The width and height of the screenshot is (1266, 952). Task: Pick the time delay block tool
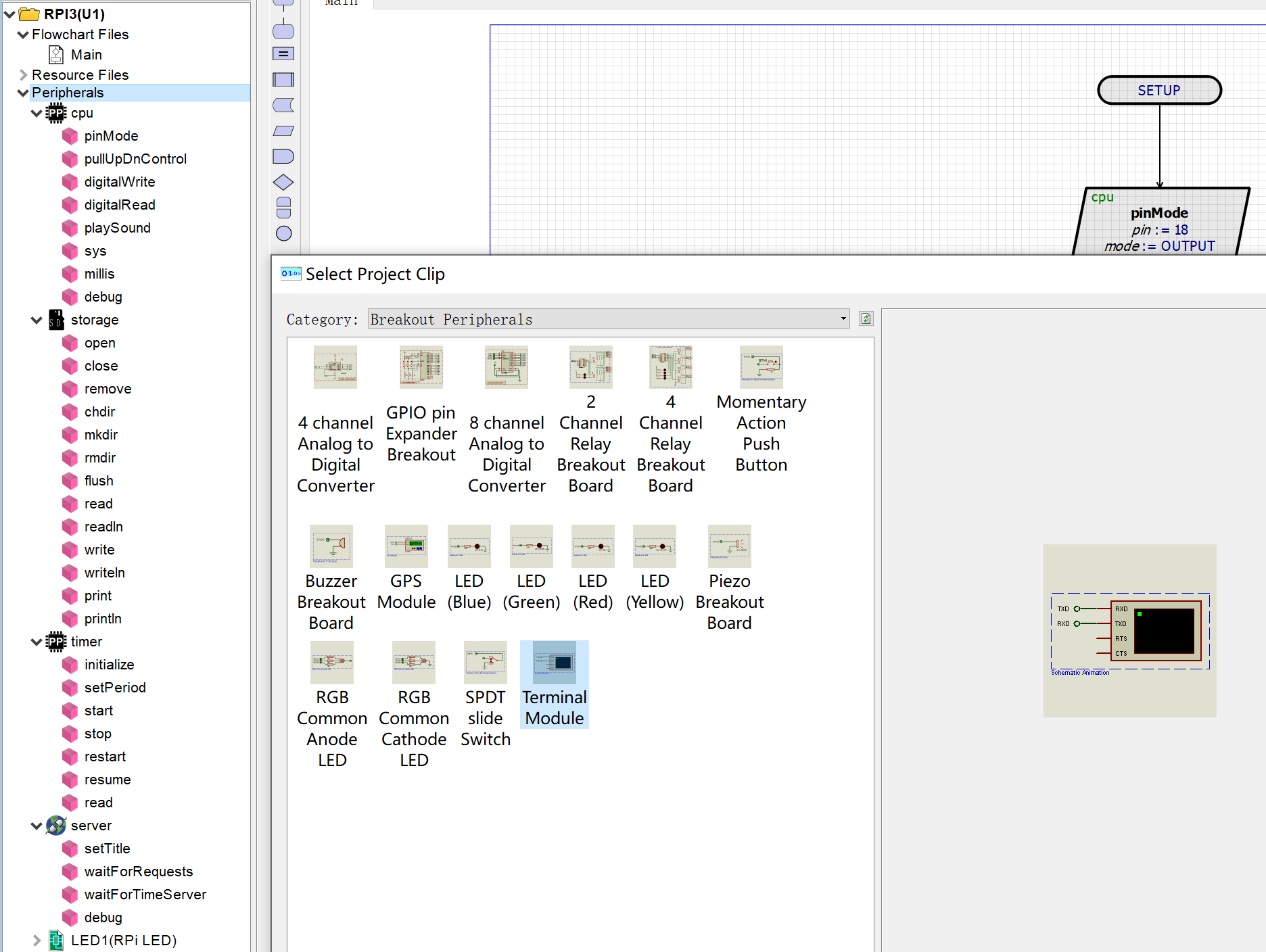click(283, 156)
